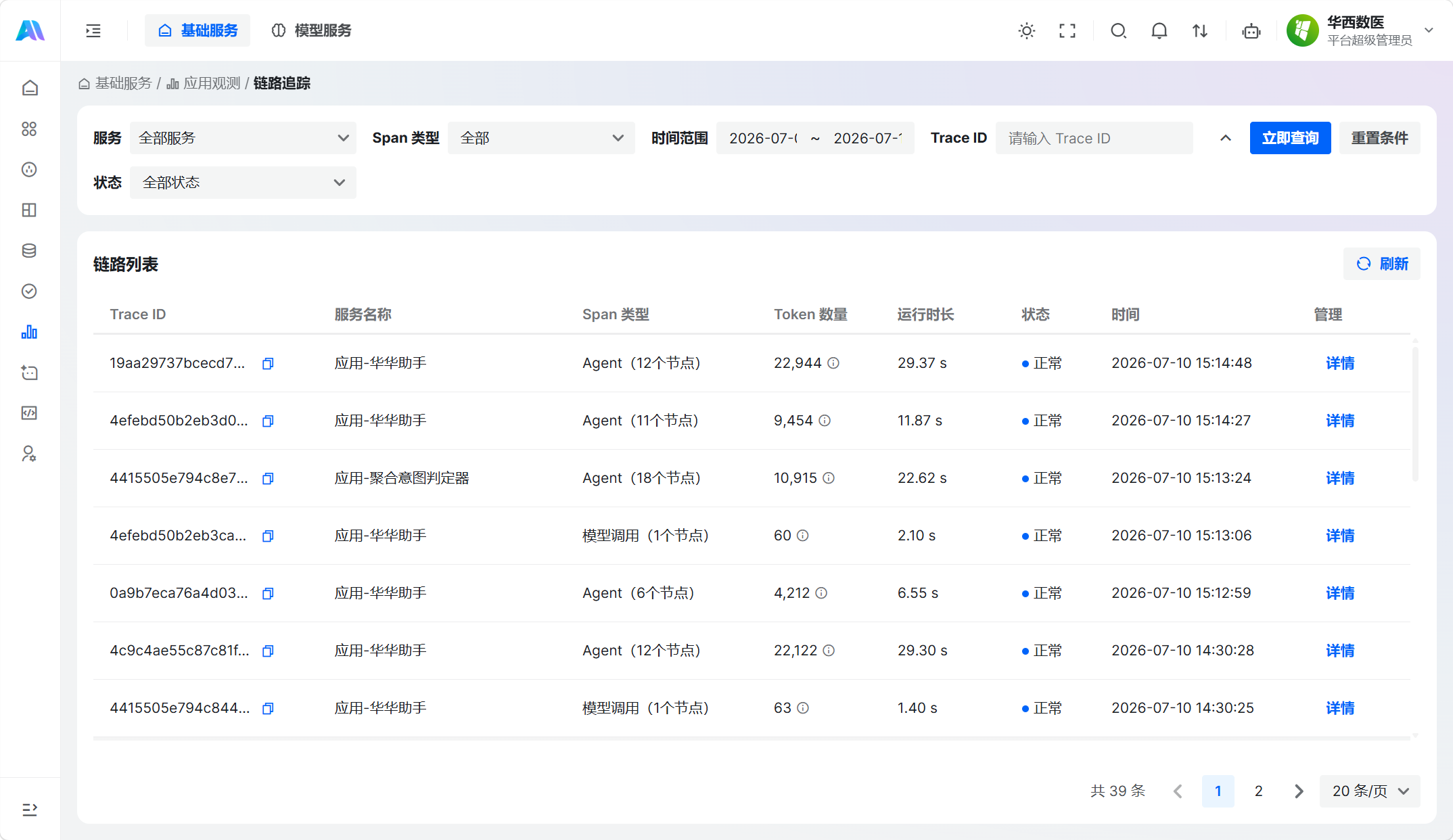The height and width of the screenshot is (840, 1453).
Task: Click the 运行时长 column header
Action: (925, 314)
